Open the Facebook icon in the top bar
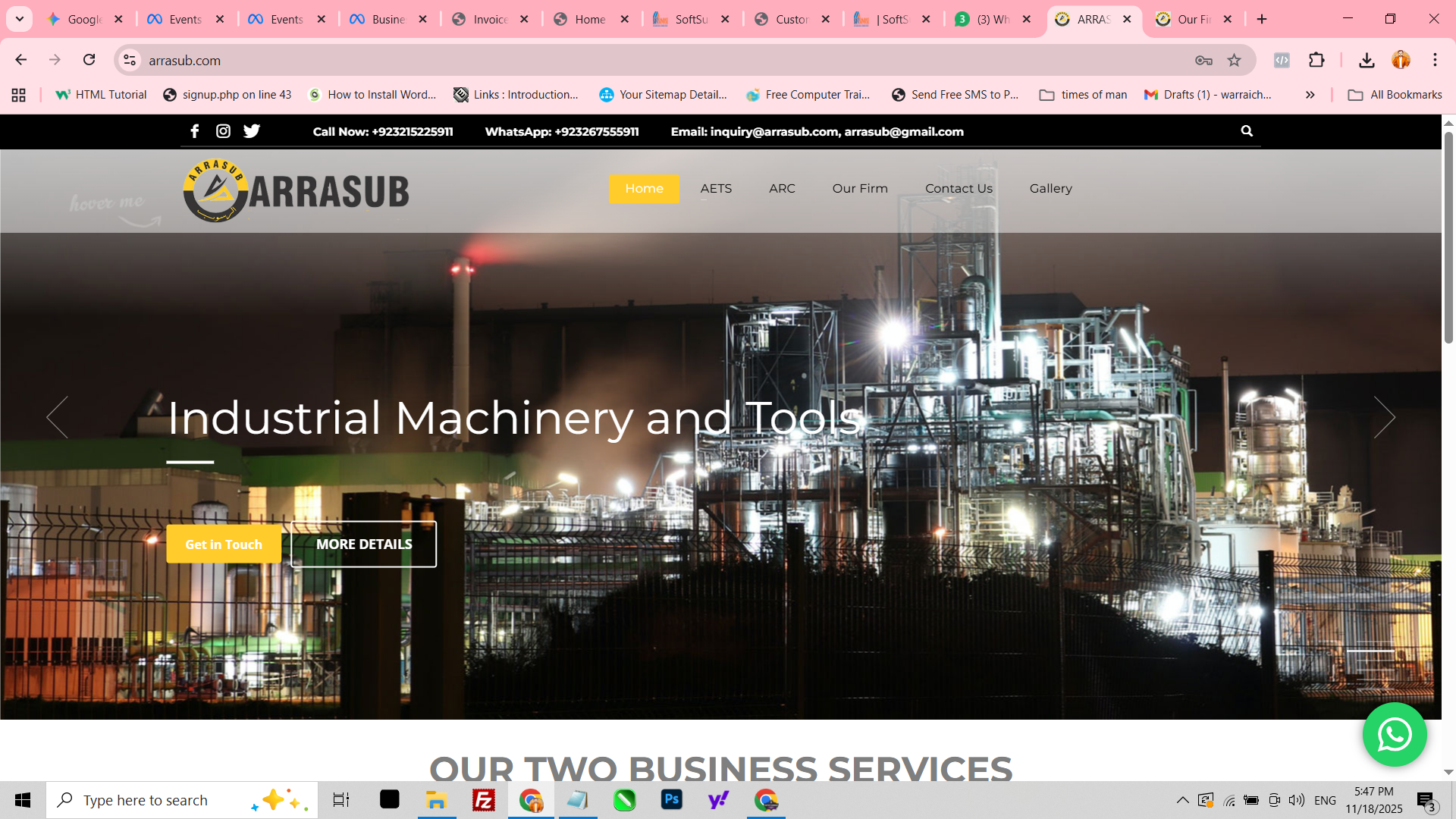Screen dimensions: 1456x819 [x=194, y=131]
